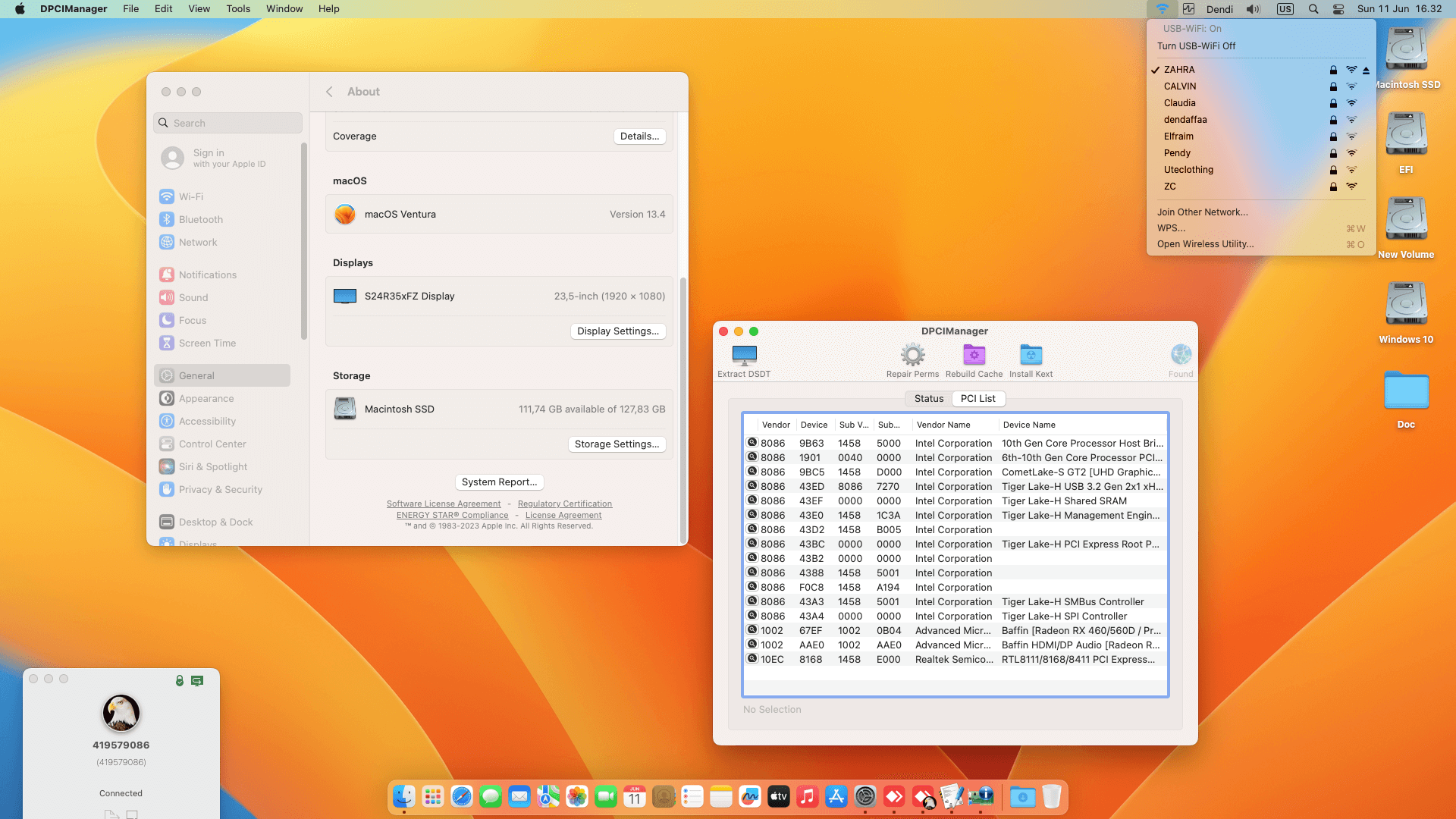Image resolution: width=1456 pixels, height=819 pixels.
Task: Open Control Center from menu bar
Action: (x=1338, y=9)
